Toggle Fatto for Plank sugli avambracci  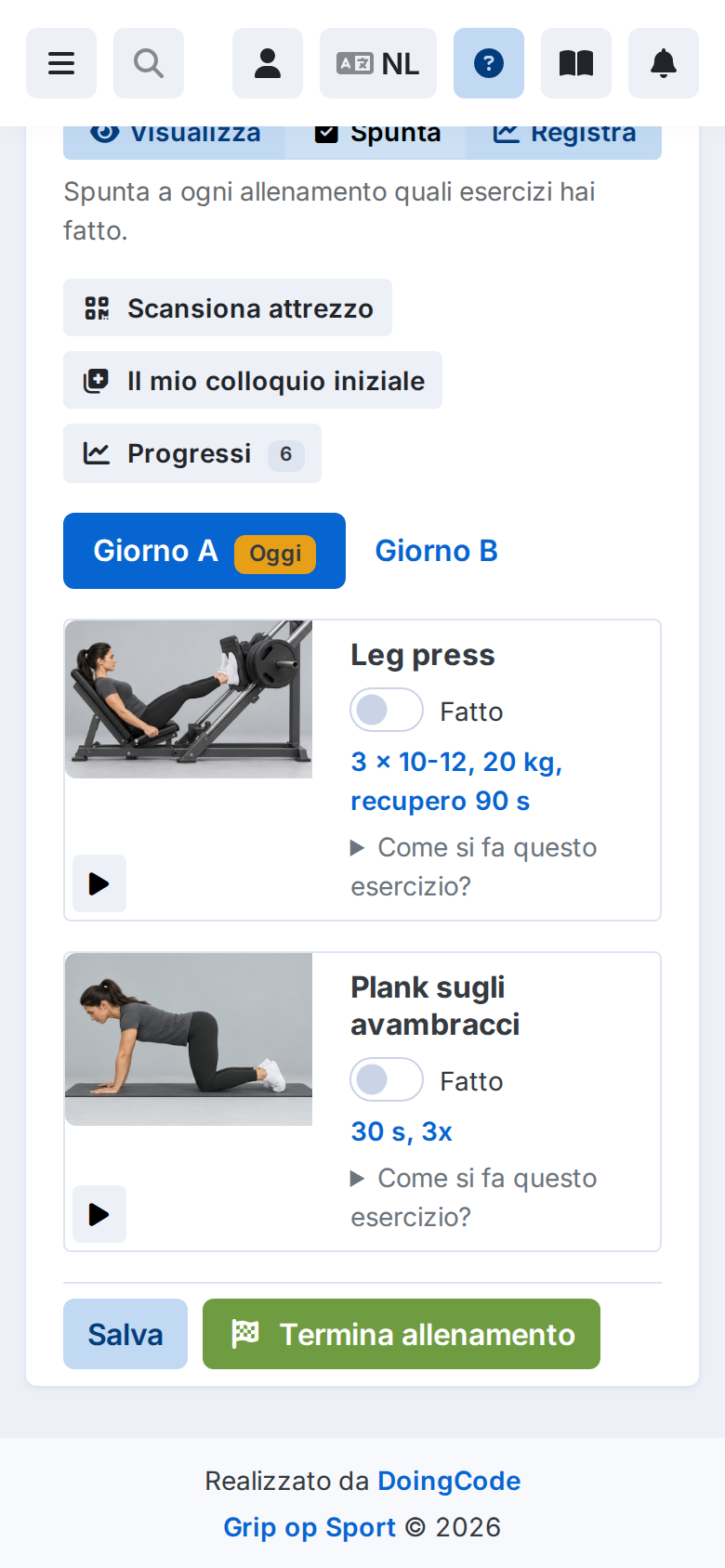tap(387, 1080)
